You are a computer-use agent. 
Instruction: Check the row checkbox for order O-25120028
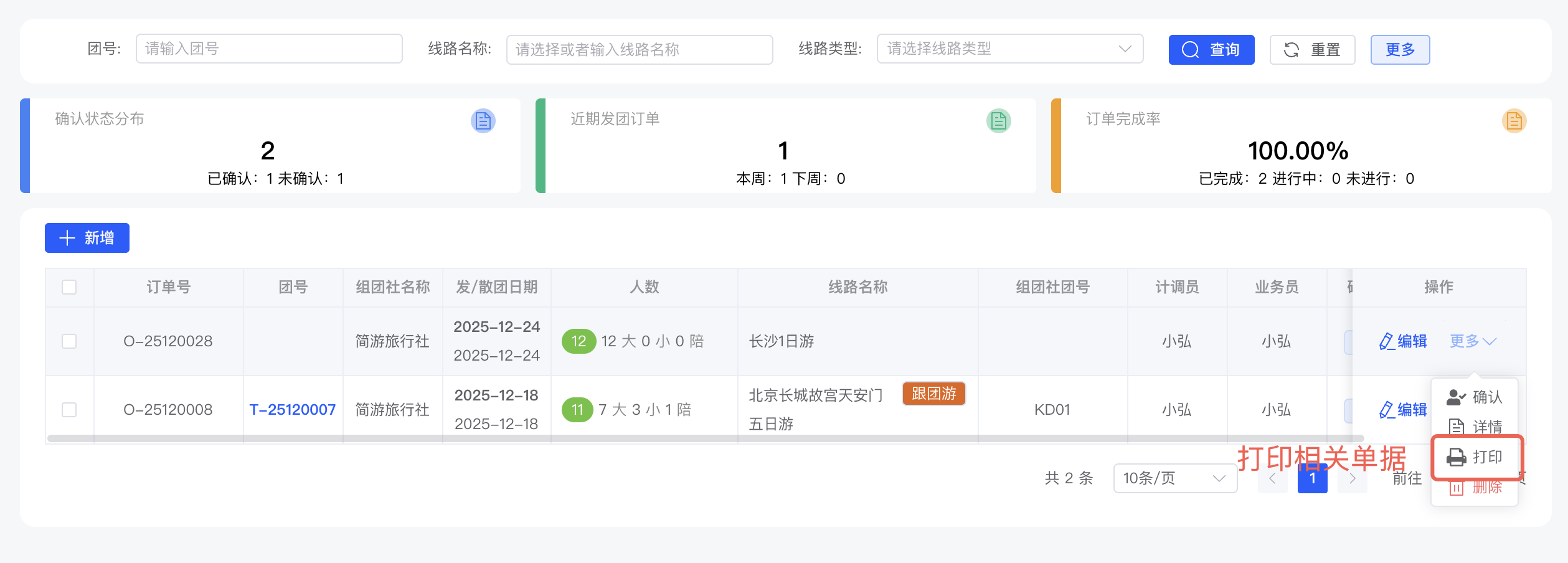[x=68, y=341]
